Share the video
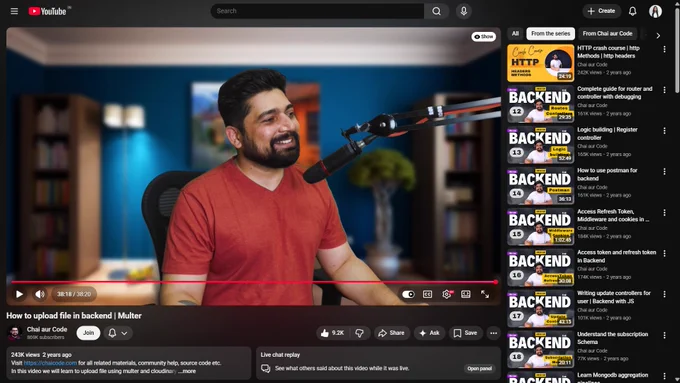Image resolution: width=680 pixels, height=383 pixels. 392,333
